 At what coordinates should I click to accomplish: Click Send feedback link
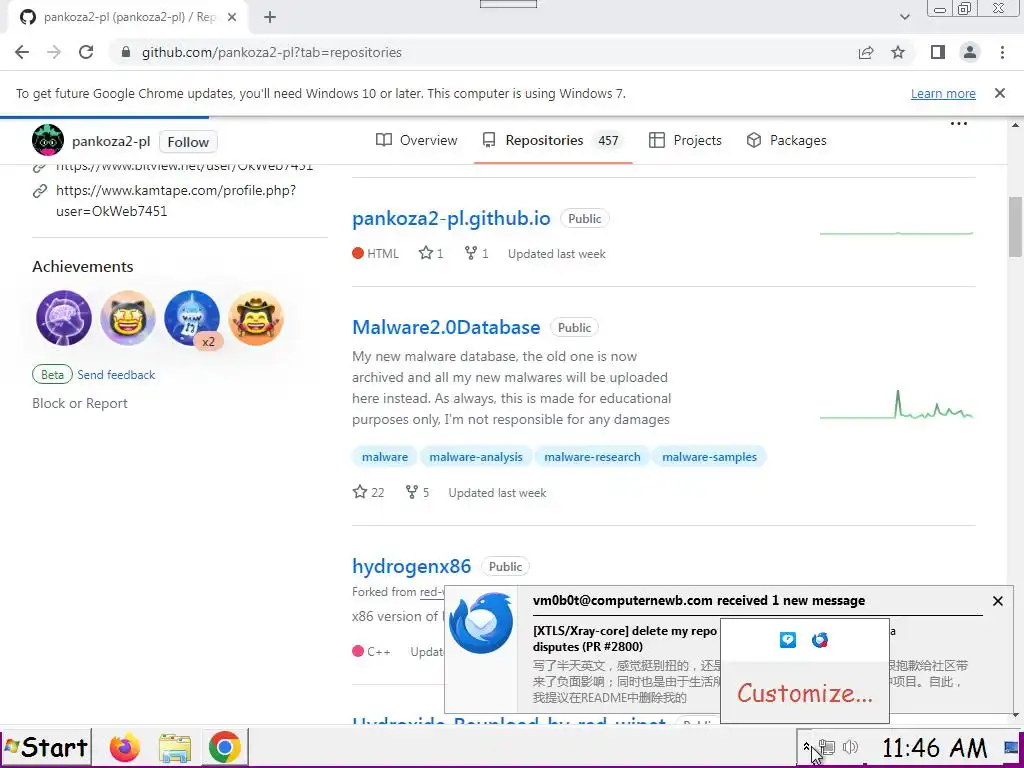click(116, 375)
